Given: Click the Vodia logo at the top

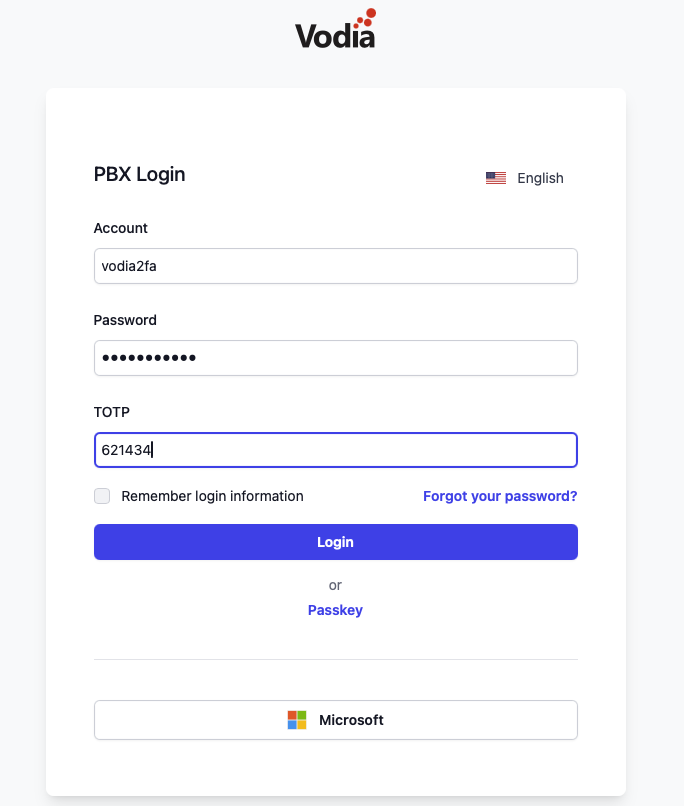Looking at the screenshot, I should (335, 35).
